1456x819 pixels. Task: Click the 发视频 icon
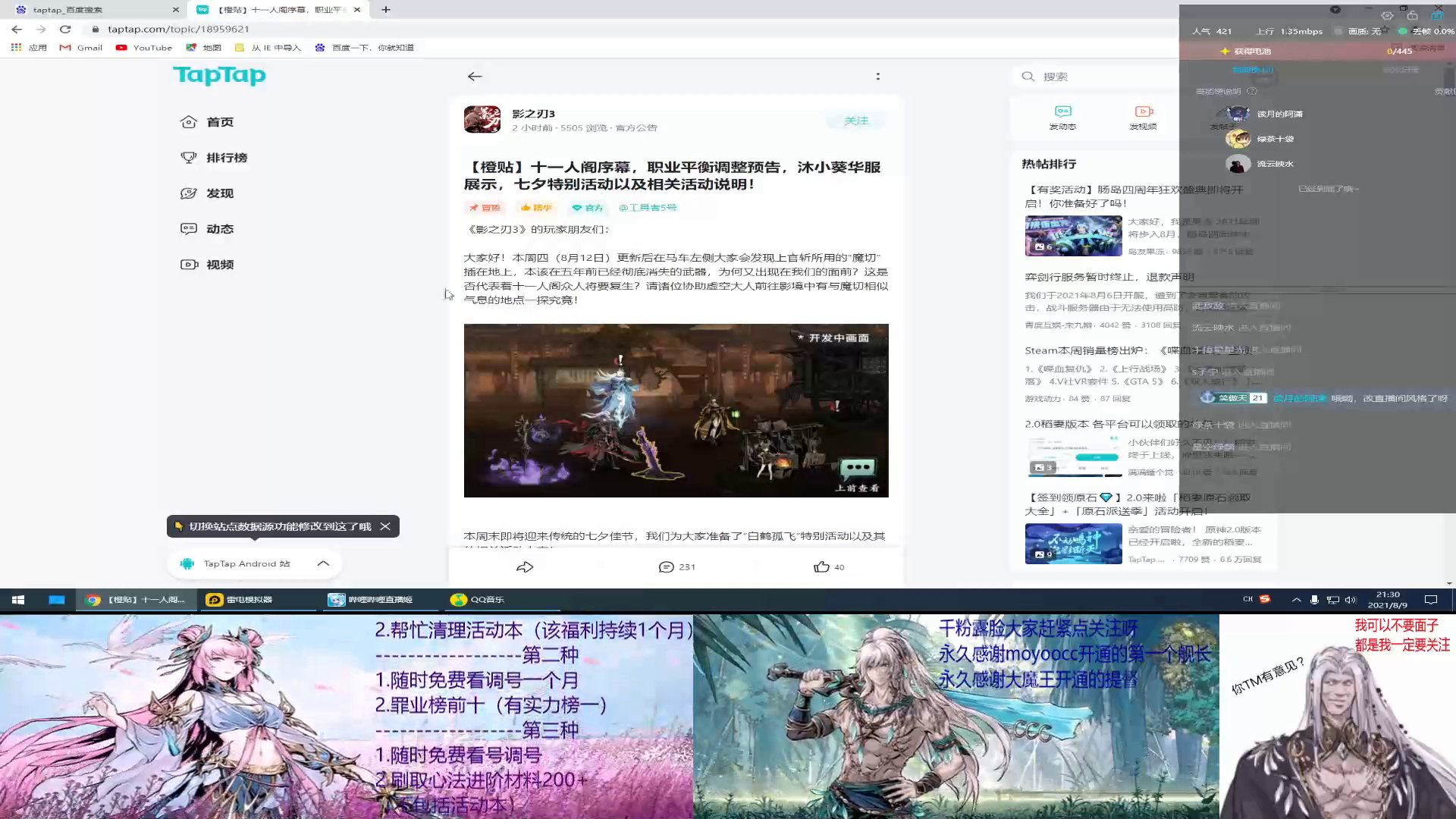1143,117
